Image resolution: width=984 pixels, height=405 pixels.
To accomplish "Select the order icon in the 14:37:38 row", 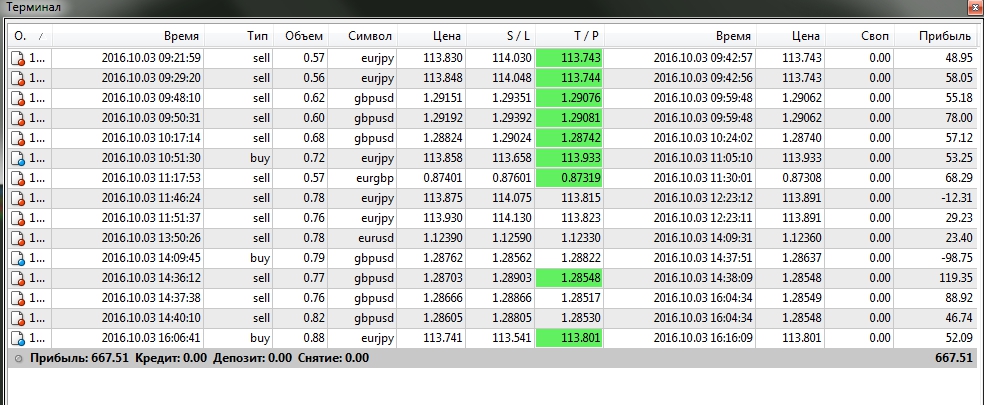I will [18, 298].
